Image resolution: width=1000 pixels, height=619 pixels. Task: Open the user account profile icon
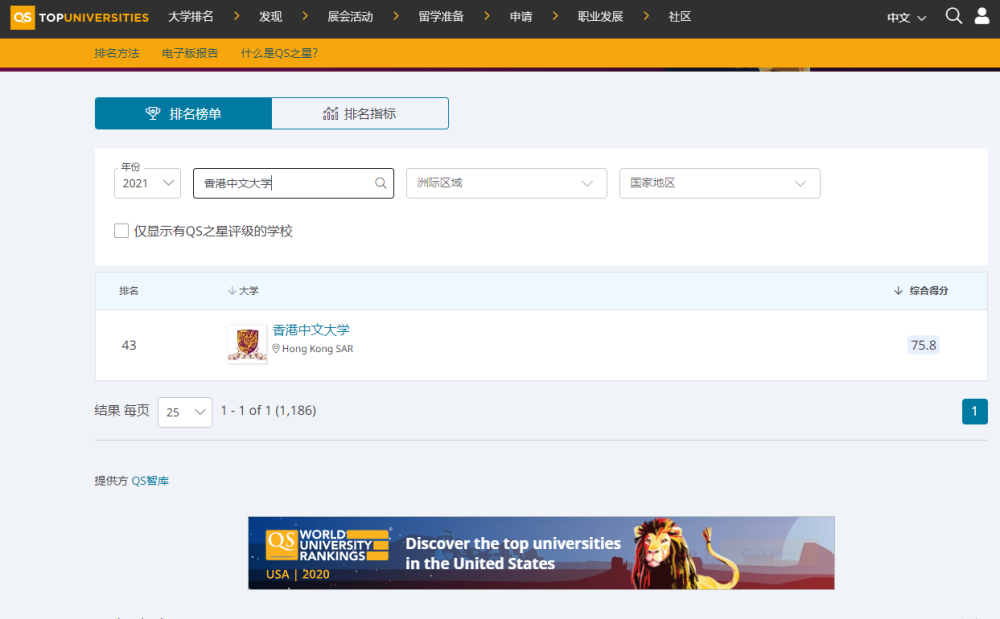tap(982, 16)
